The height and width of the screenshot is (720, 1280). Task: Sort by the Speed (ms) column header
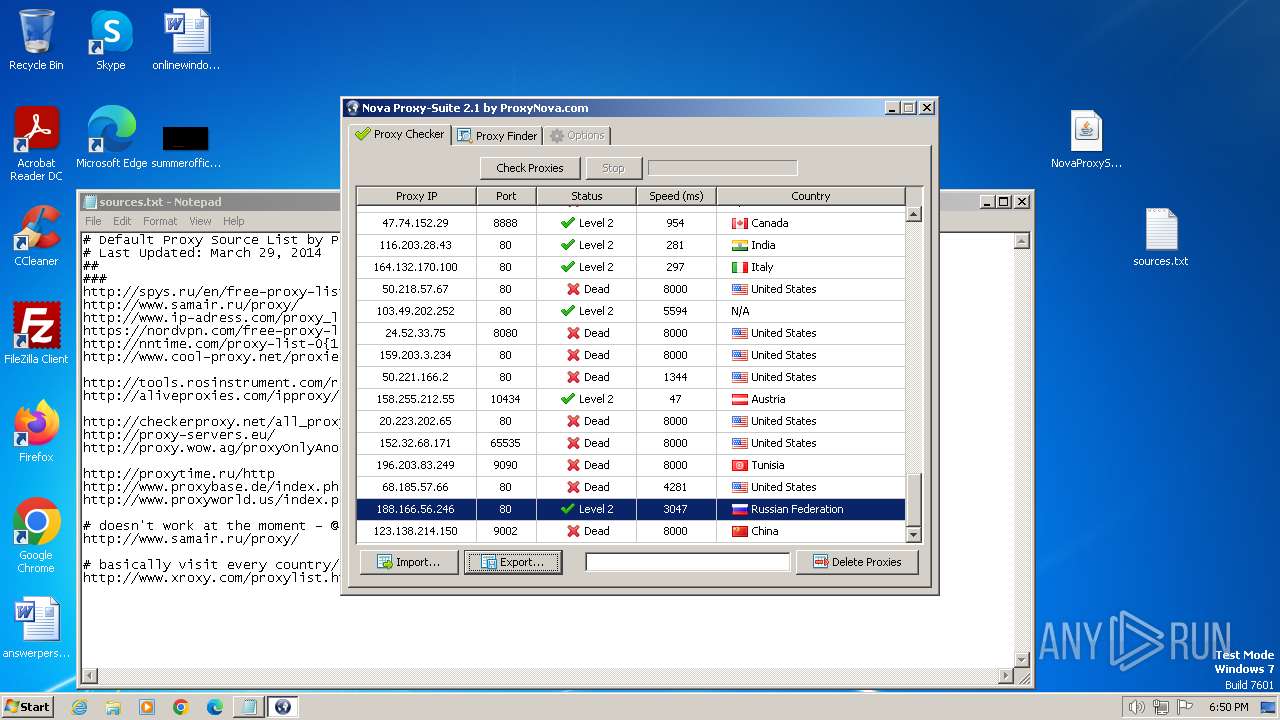[676, 196]
